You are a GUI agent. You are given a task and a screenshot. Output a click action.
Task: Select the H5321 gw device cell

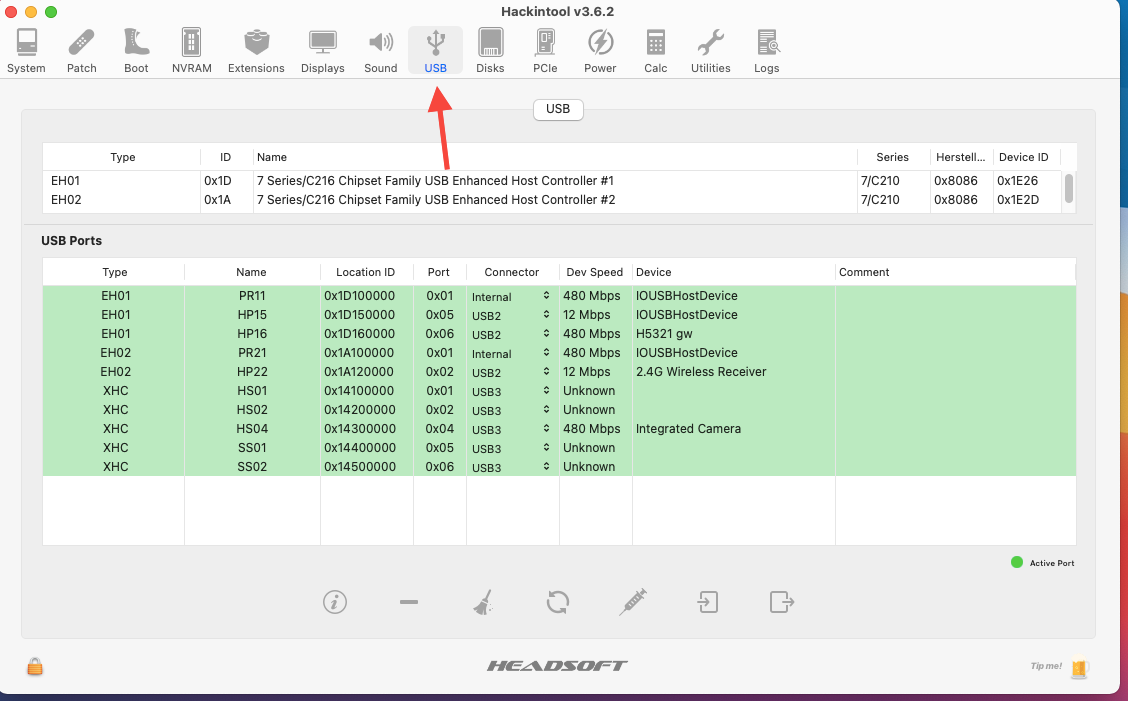click(x=733, y=334)
